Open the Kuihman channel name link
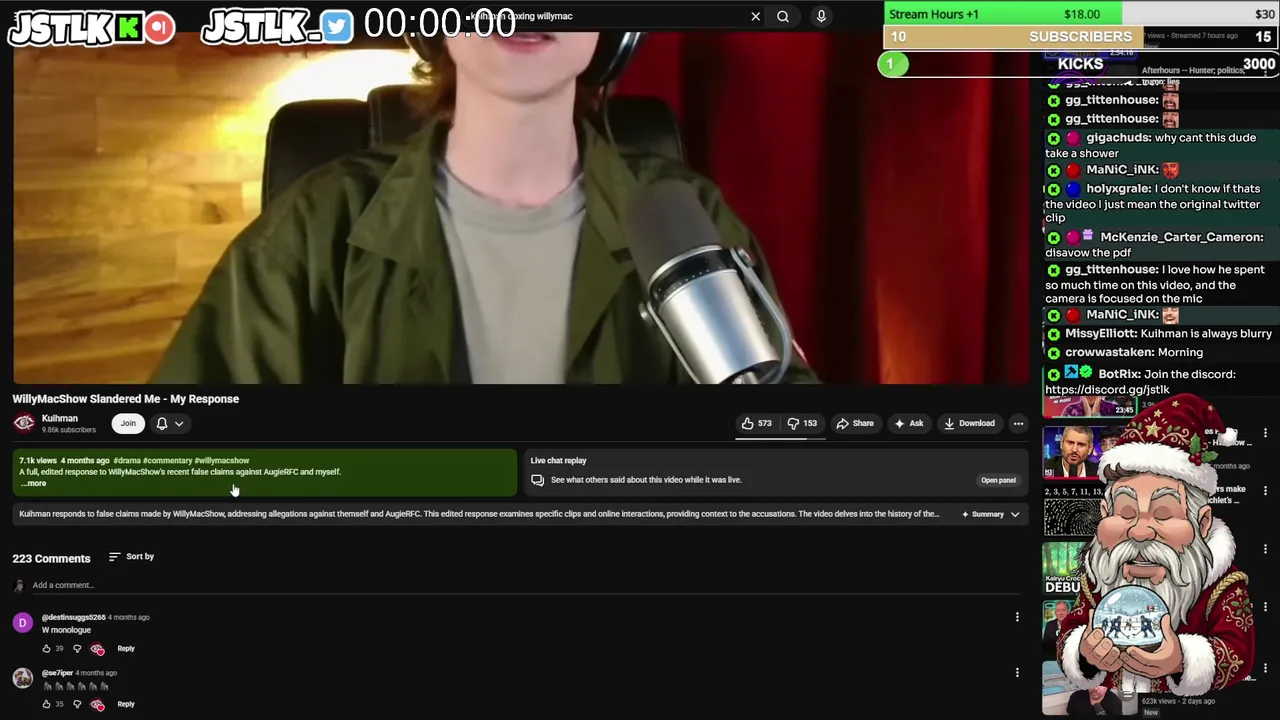 click(59, 418)
